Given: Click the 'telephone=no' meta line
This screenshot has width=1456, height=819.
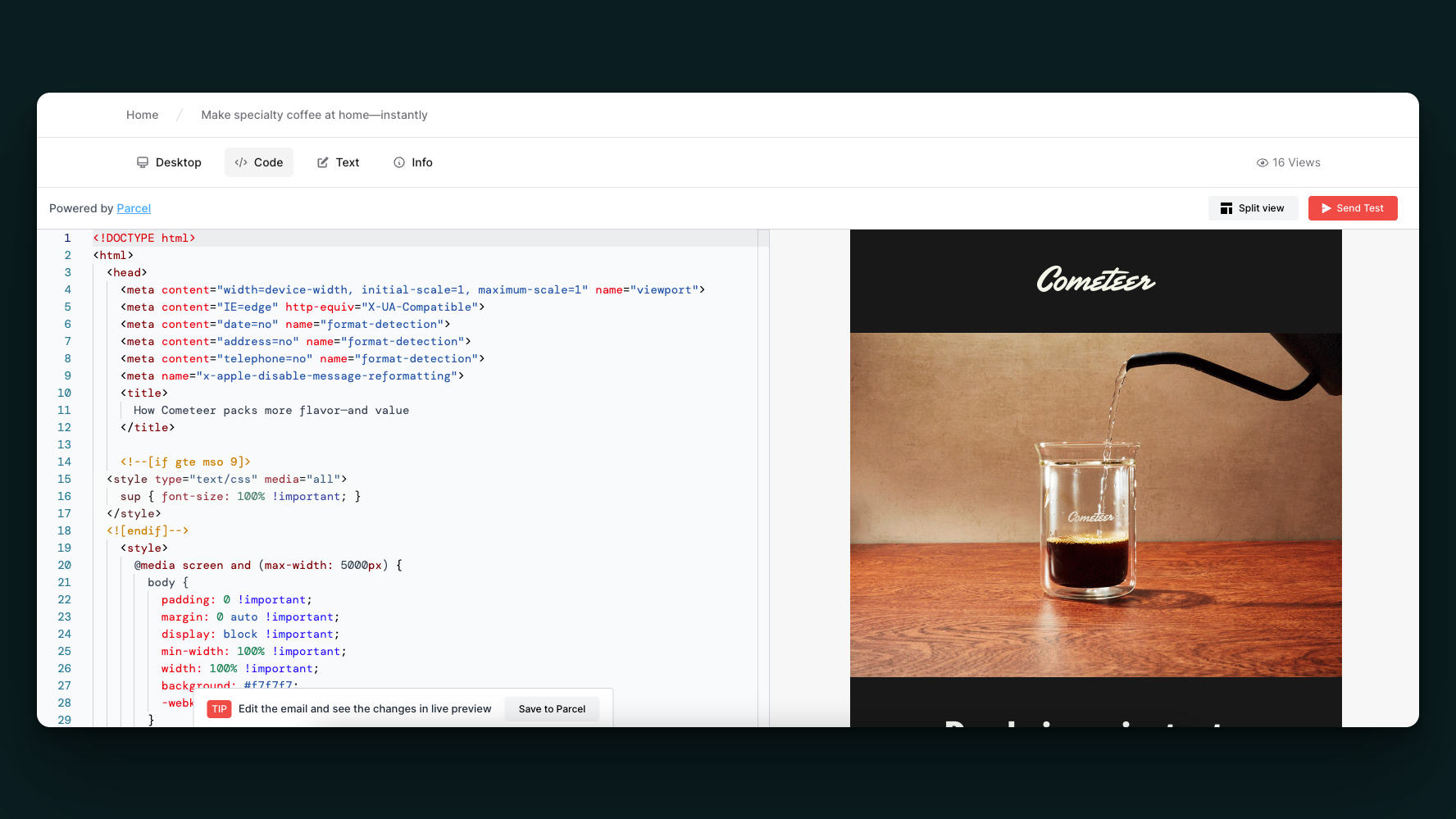Looking at the screenshot, I should 303,358.
